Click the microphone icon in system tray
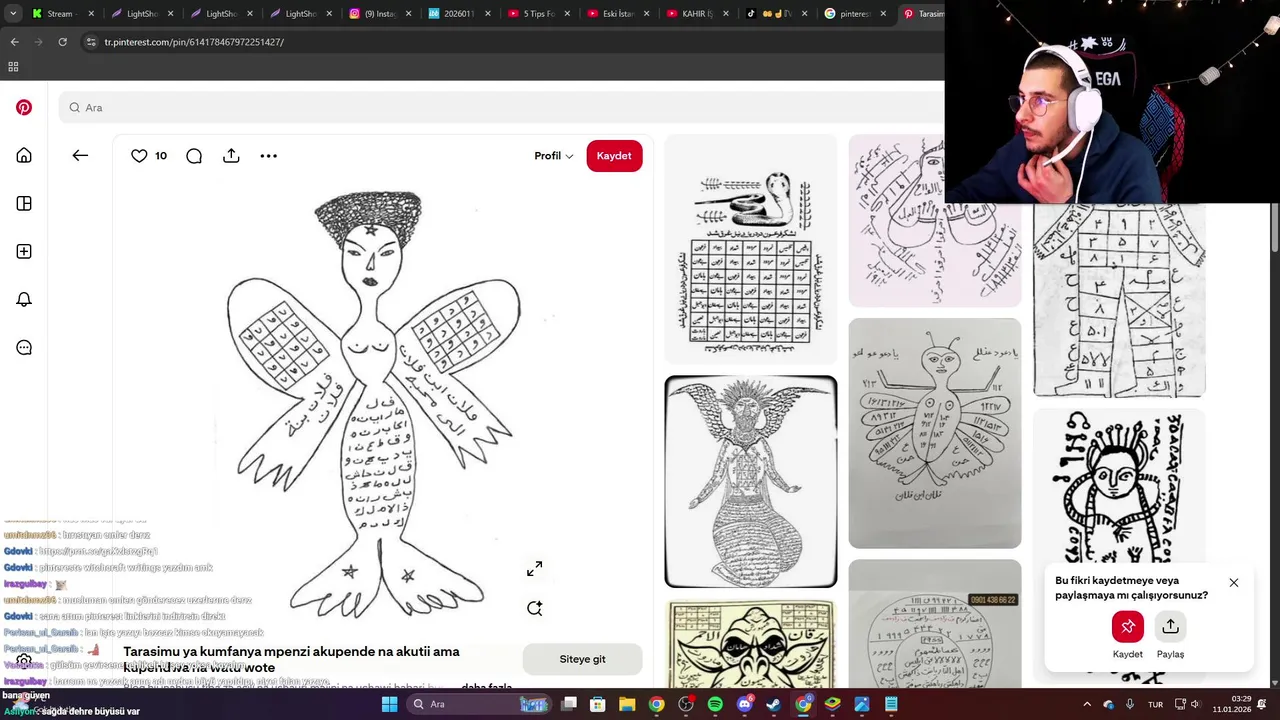 coord(1130,704)
